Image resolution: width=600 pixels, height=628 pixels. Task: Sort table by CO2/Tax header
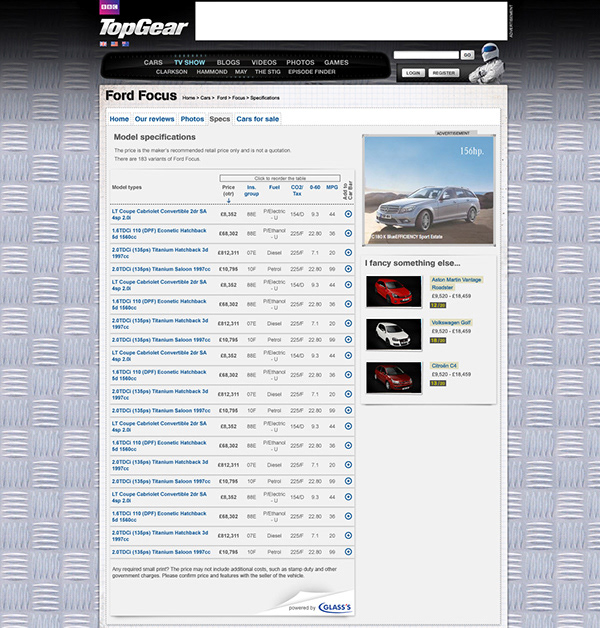point(297,190)
